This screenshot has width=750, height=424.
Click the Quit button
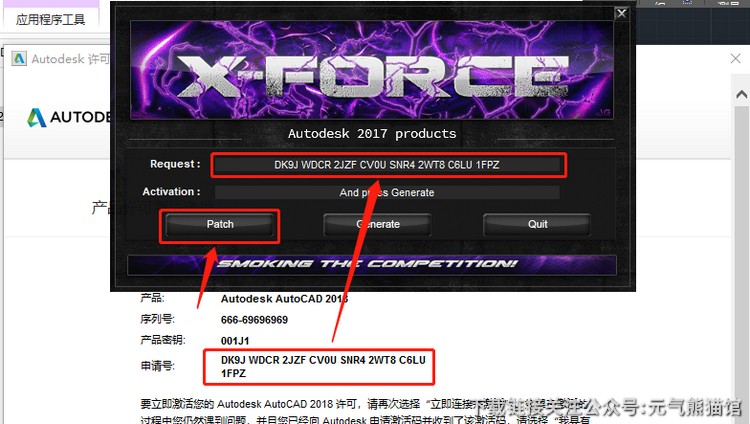(x=537, y=224)
